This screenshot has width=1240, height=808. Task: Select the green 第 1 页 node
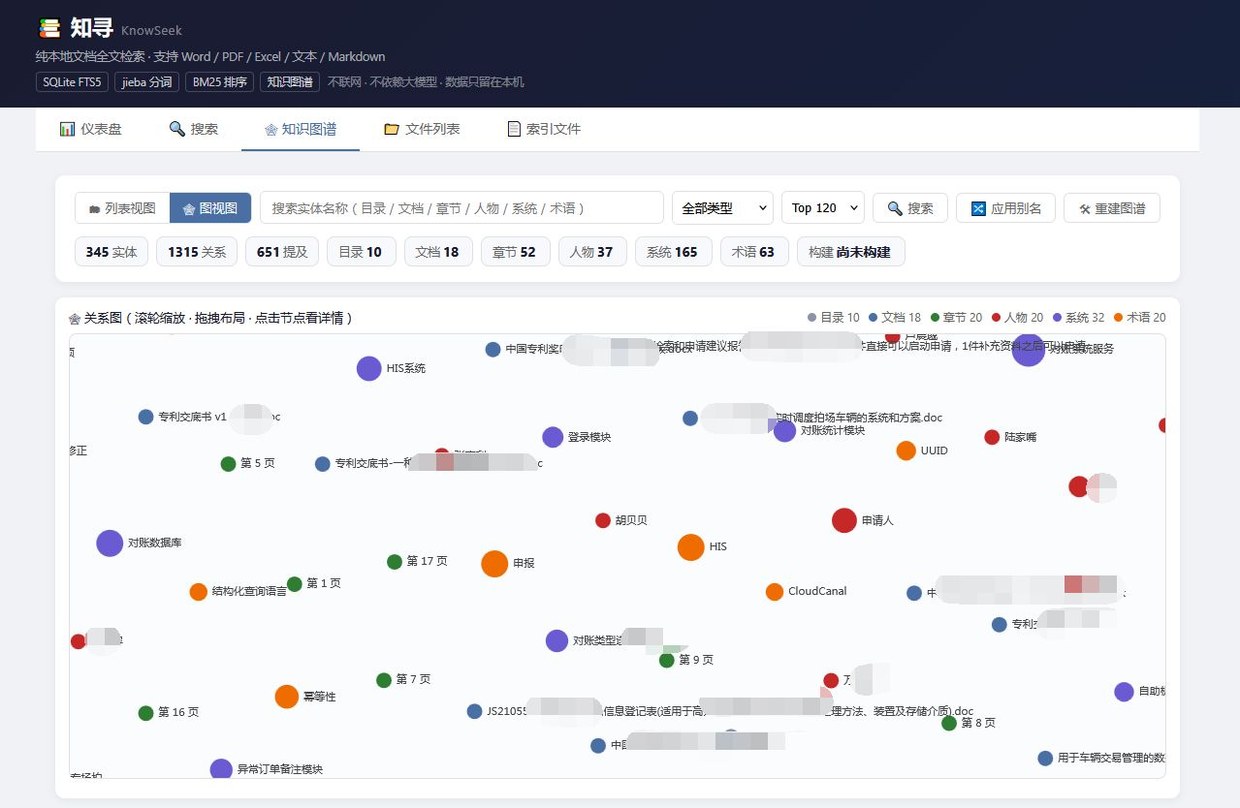coord(294,584)
